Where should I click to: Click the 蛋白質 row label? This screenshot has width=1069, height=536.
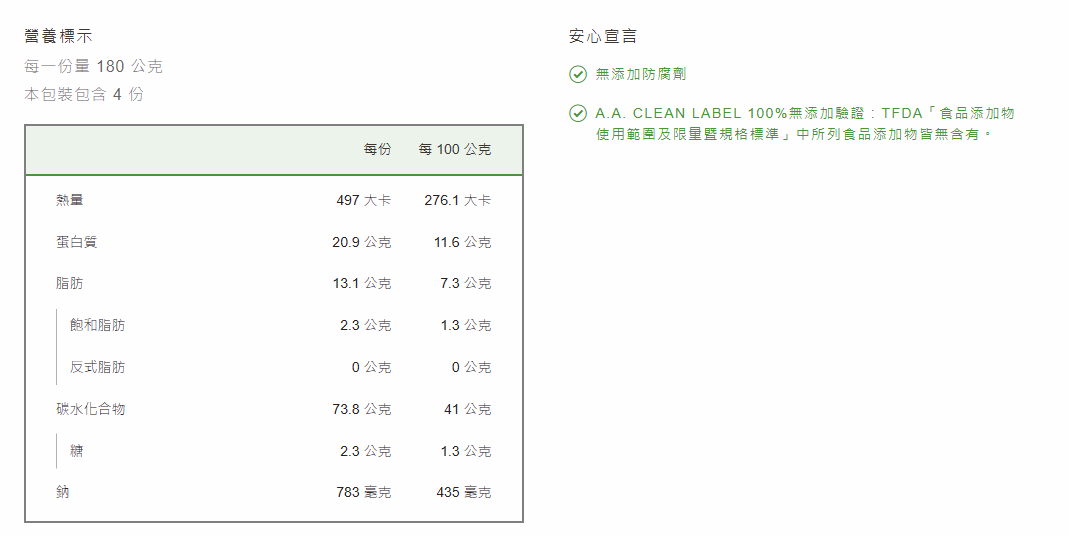pyautogui.click(x=77, y=242)
